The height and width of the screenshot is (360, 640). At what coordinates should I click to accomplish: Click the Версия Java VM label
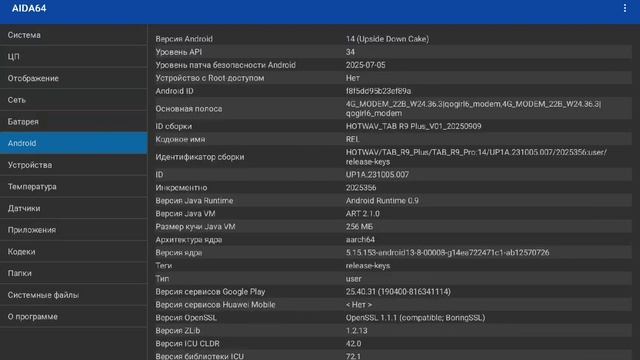click(x=185, y=213)
